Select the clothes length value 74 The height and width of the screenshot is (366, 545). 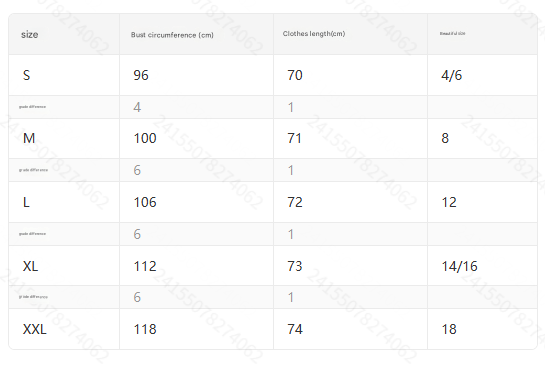[295, 329]
